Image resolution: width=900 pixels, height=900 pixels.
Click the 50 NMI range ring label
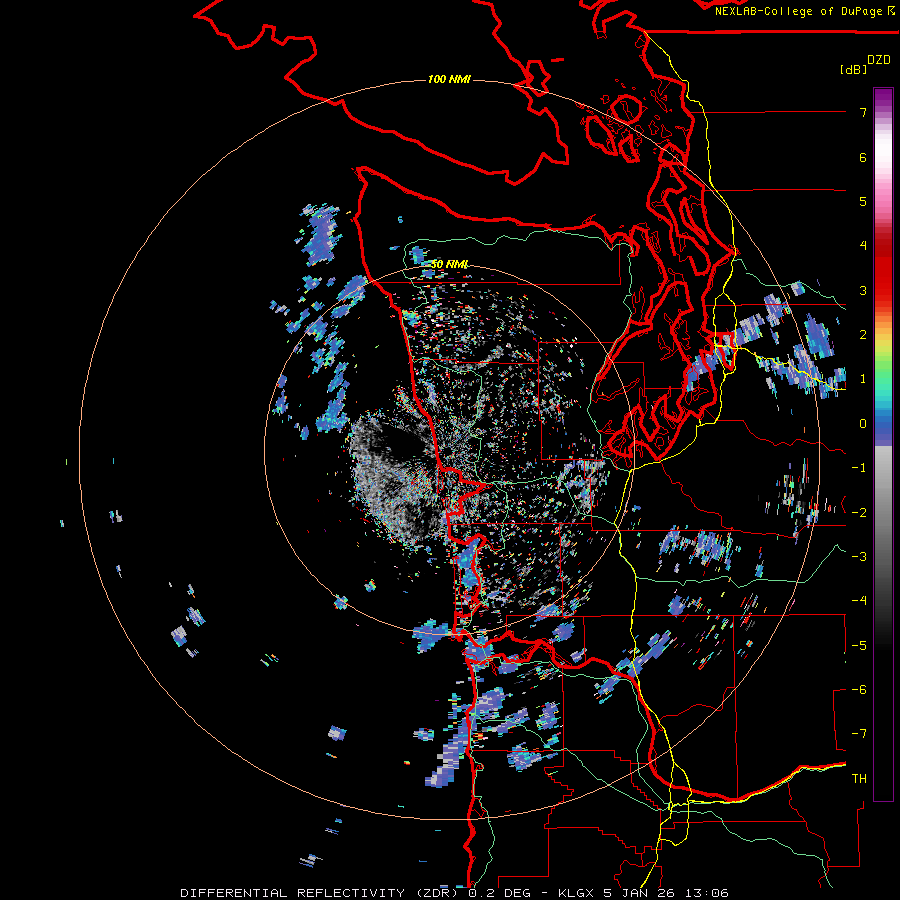tap(449, 264)
